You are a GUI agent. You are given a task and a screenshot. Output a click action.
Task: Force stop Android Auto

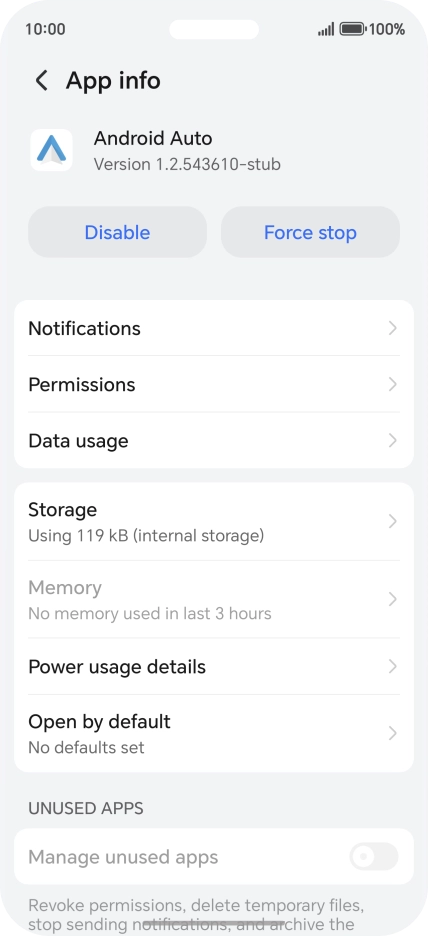[x=310, y=232]
